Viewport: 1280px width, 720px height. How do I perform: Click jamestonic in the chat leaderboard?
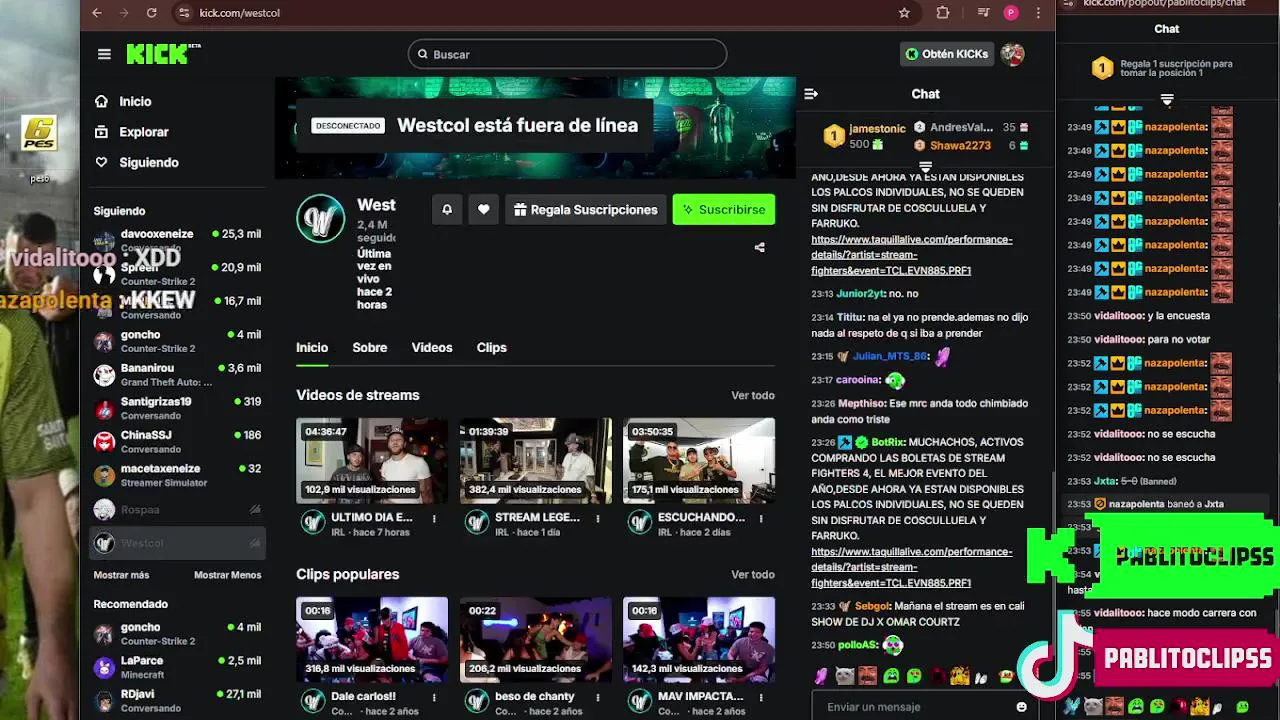pyautogui.click(x=877, y=129)
